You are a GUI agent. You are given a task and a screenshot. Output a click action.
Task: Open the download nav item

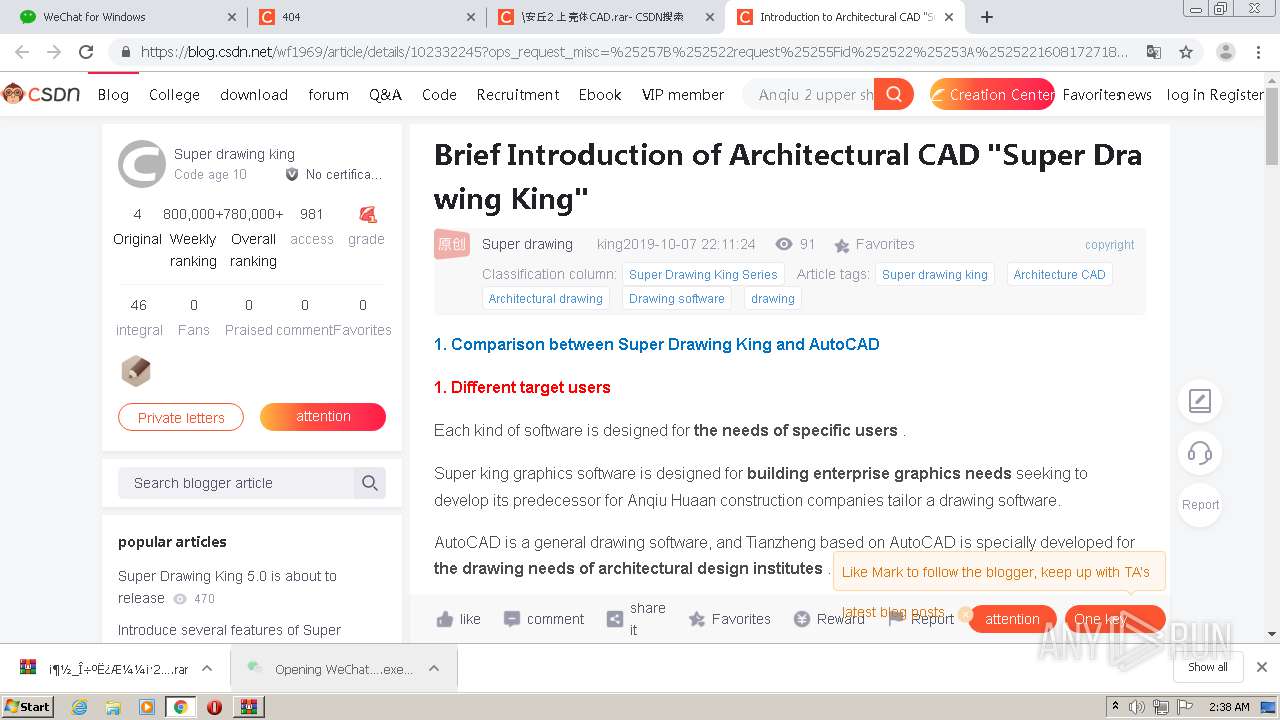pyautogui.click(x=254, y=94)
